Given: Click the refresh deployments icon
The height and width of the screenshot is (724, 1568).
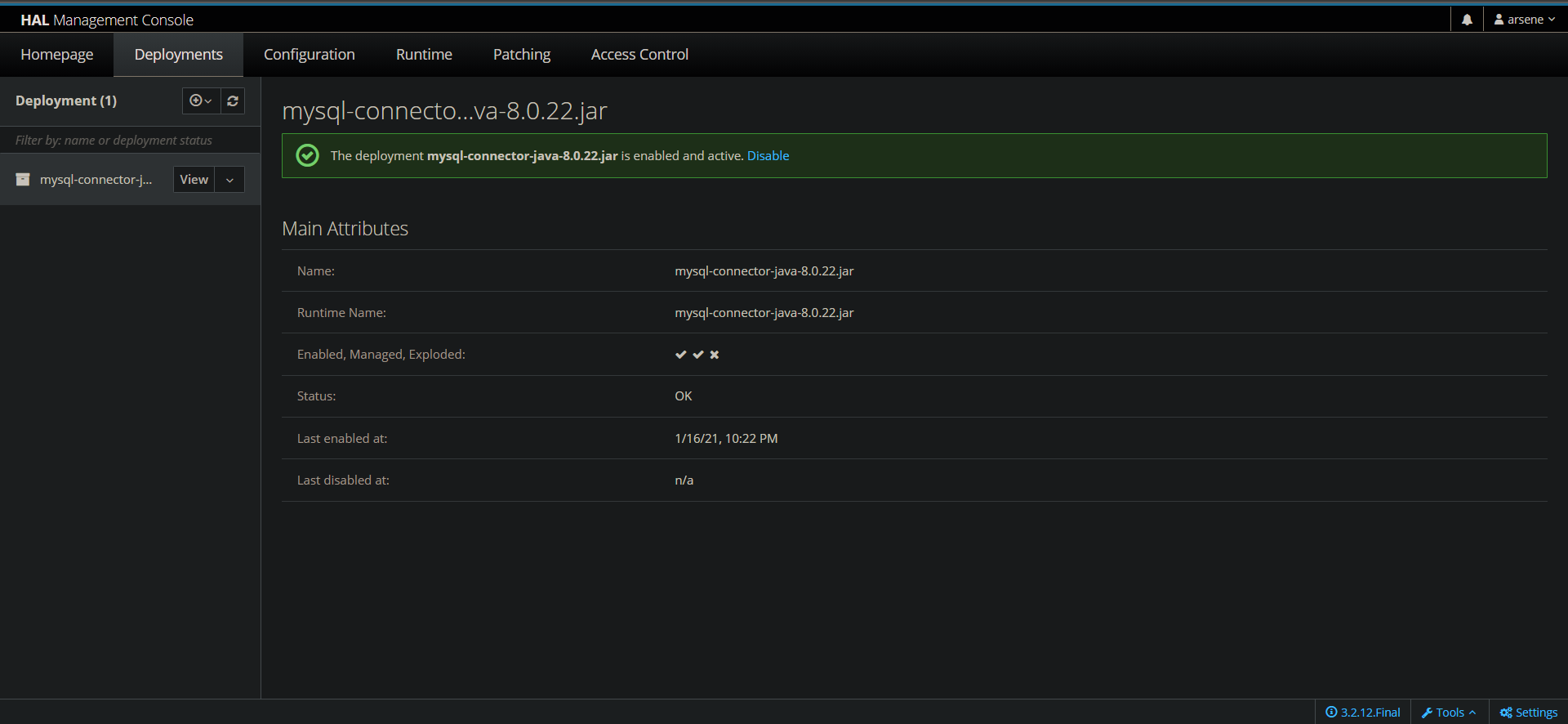Looking at the screenshot, I should (x=233, y=101).
